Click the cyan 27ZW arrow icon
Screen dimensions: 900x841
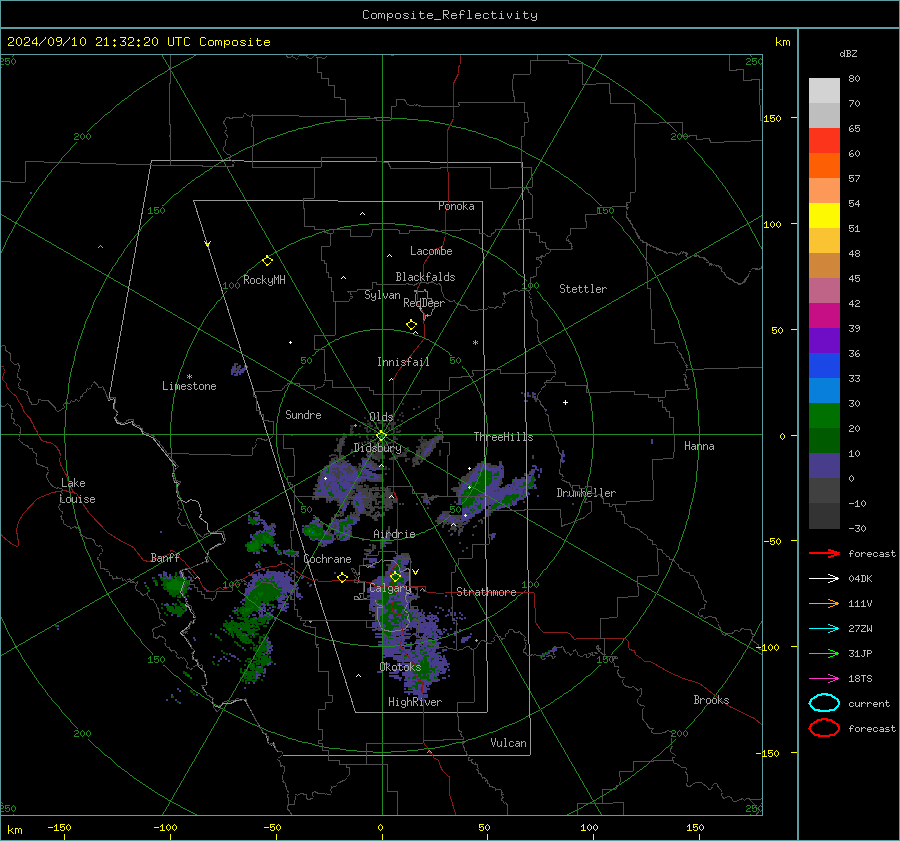tap(824, 629)
